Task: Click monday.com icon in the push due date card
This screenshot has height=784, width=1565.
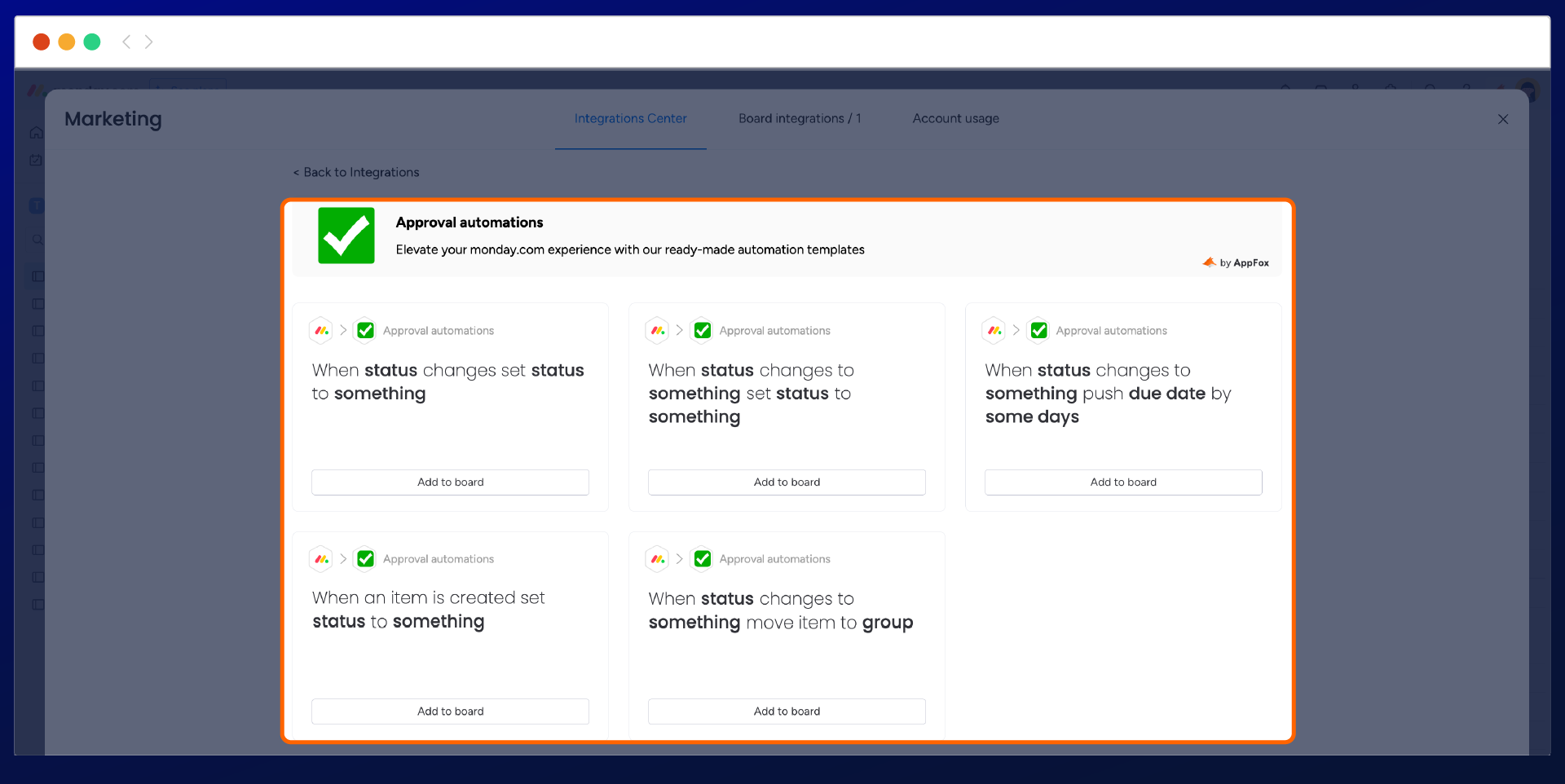Action: point(994,330)
